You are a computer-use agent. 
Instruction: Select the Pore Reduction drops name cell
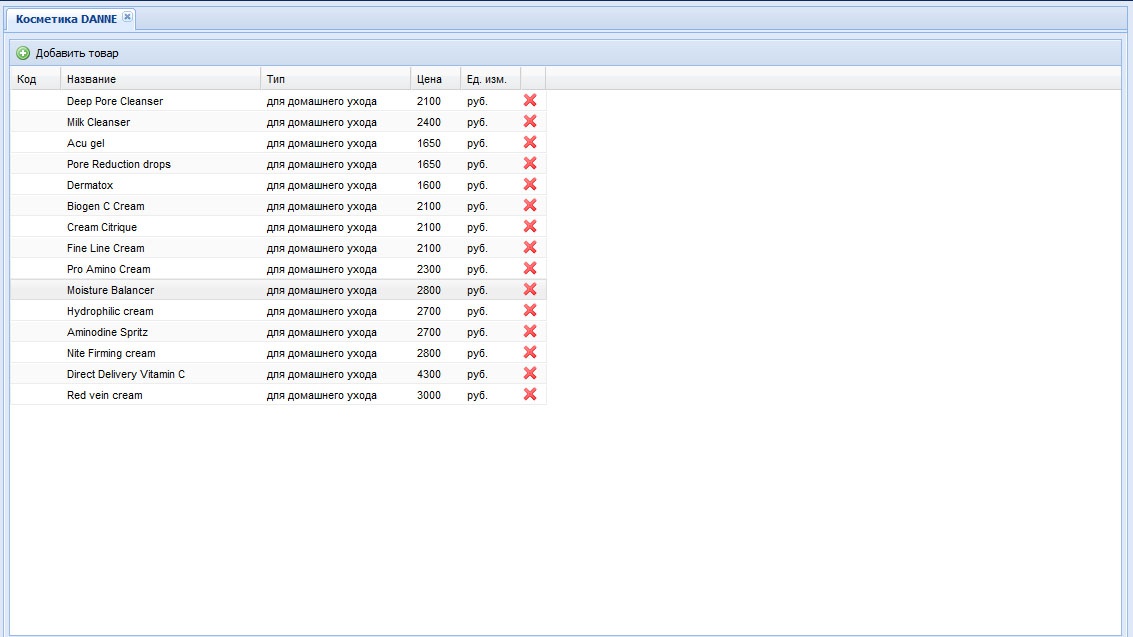(x=160, y=164)
